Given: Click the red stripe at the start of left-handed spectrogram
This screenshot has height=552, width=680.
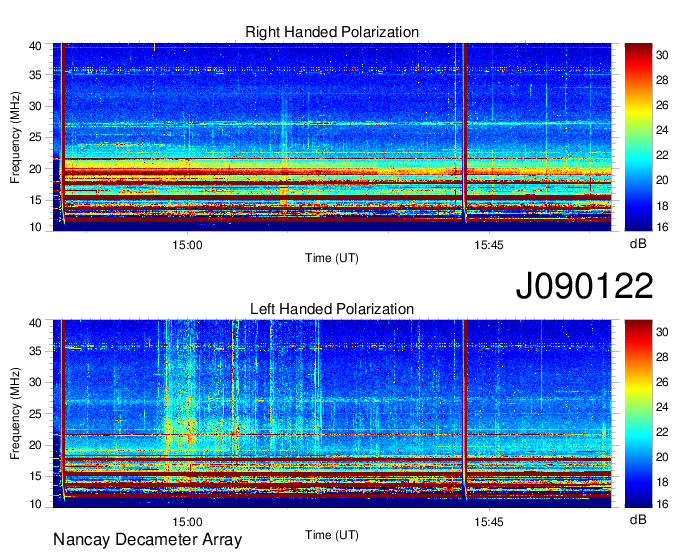Looking at the screenshot, I should pyautogui.click(x=62, y=408).
